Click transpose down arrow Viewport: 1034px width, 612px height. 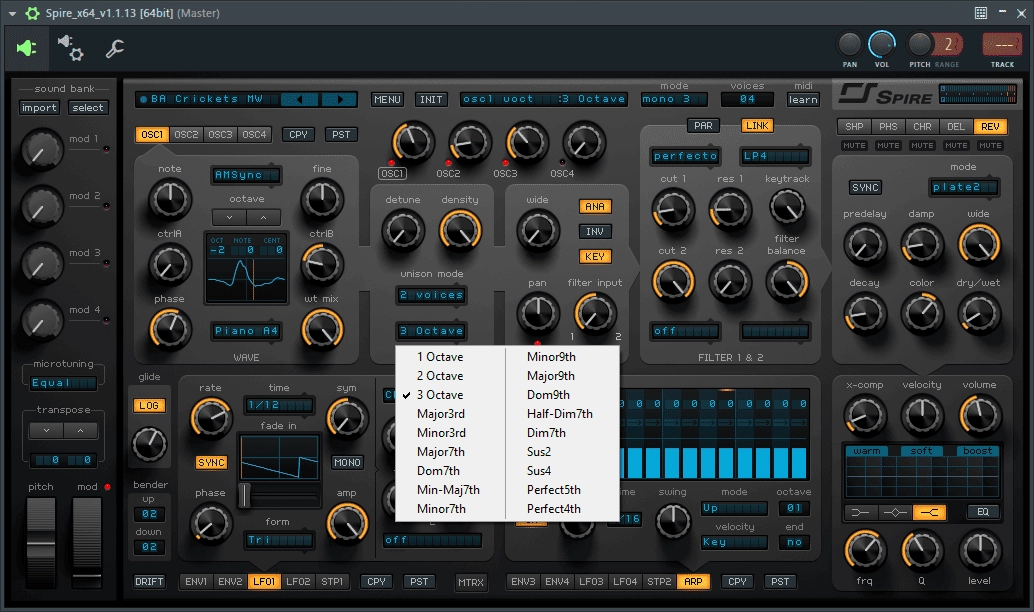(46, 431)
